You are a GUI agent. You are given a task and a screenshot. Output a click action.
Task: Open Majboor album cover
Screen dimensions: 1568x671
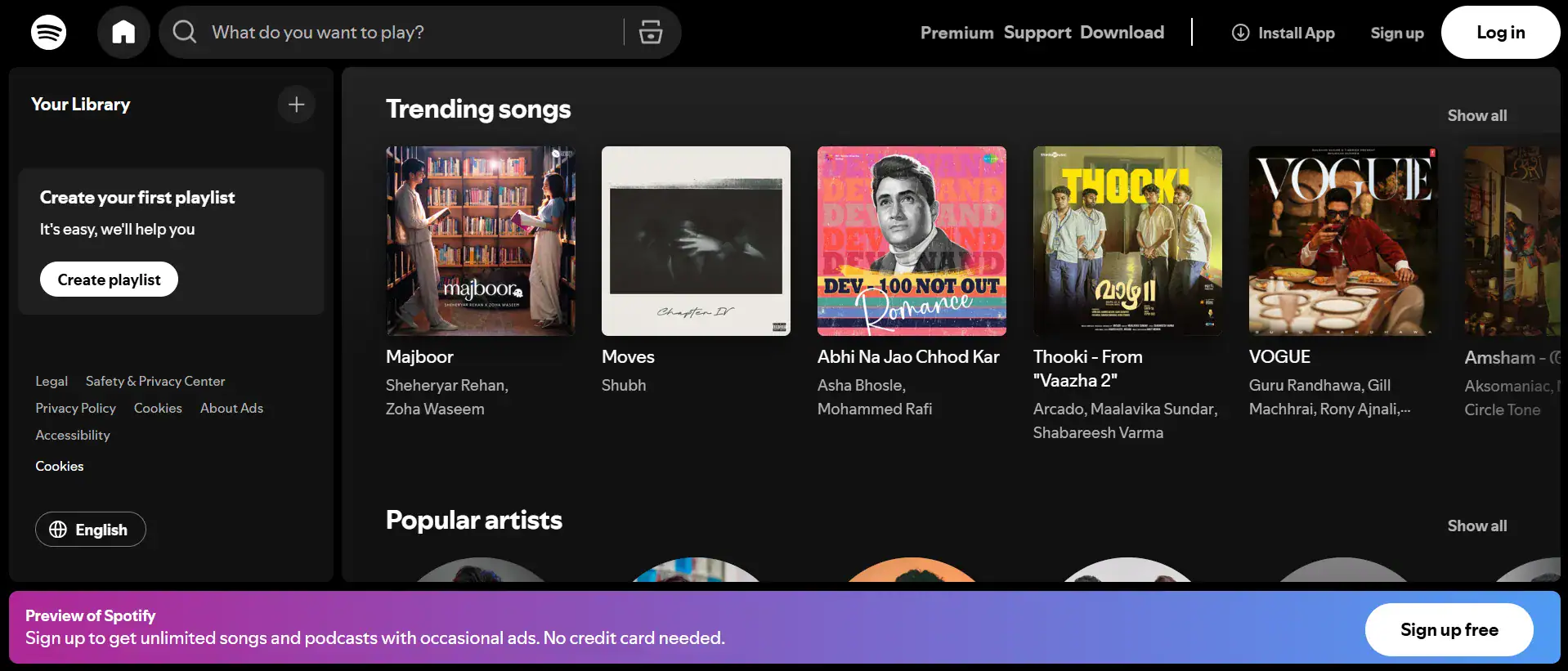[x=481, y=241]
